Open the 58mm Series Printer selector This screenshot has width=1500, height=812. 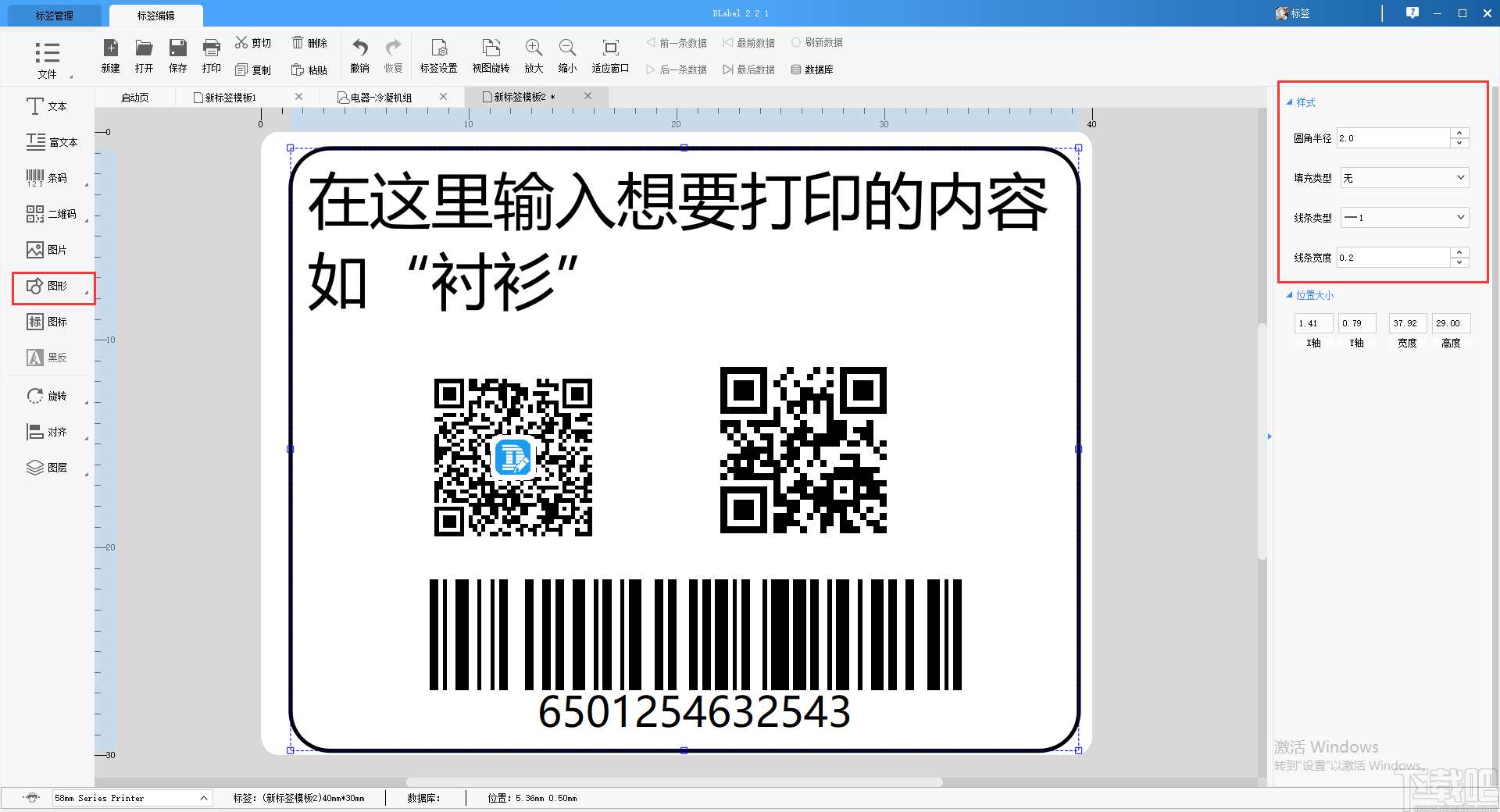[x=129, y=798]
